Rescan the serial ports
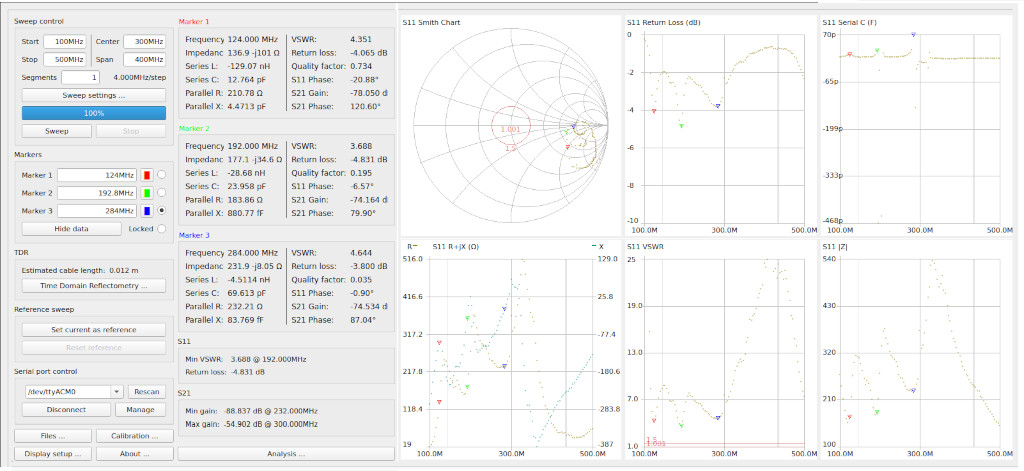The image size is (1024, 471). (146, 391)
